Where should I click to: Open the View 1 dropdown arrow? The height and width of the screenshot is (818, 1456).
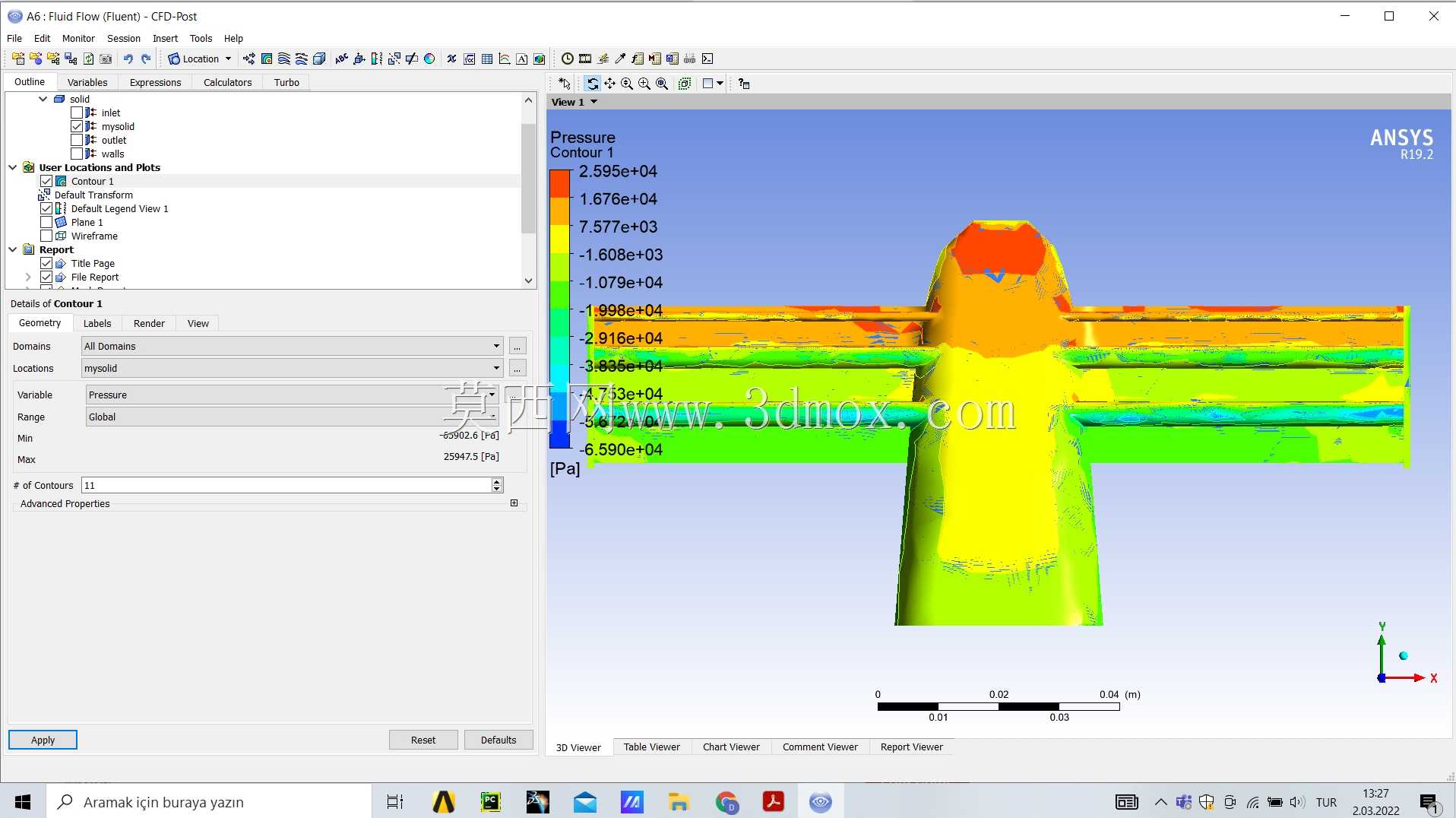coord(594,102)
